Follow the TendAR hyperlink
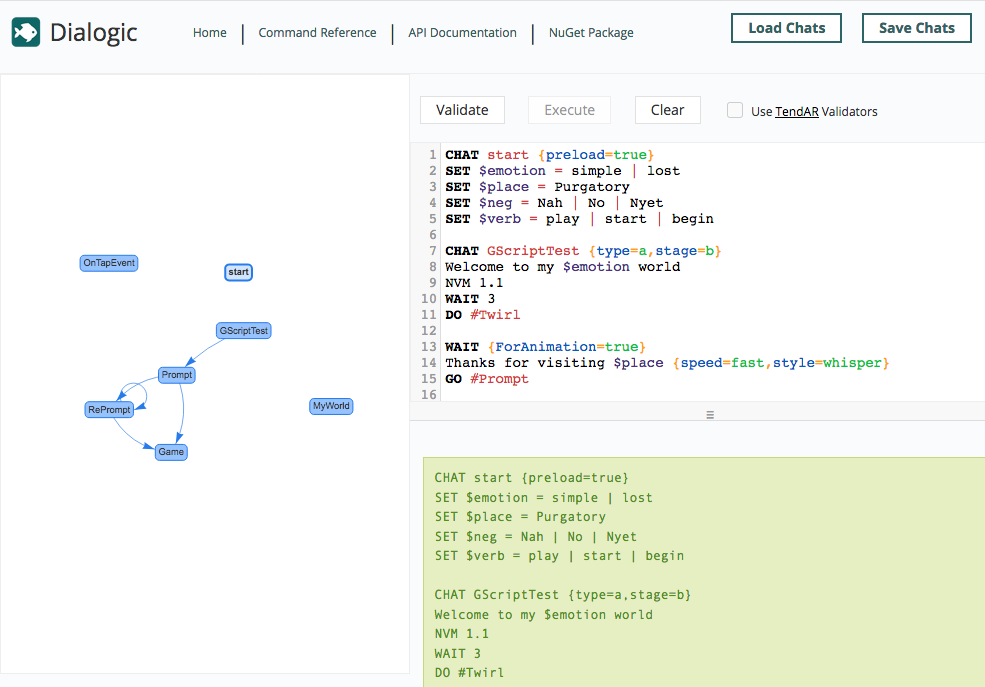 (796, 112)
